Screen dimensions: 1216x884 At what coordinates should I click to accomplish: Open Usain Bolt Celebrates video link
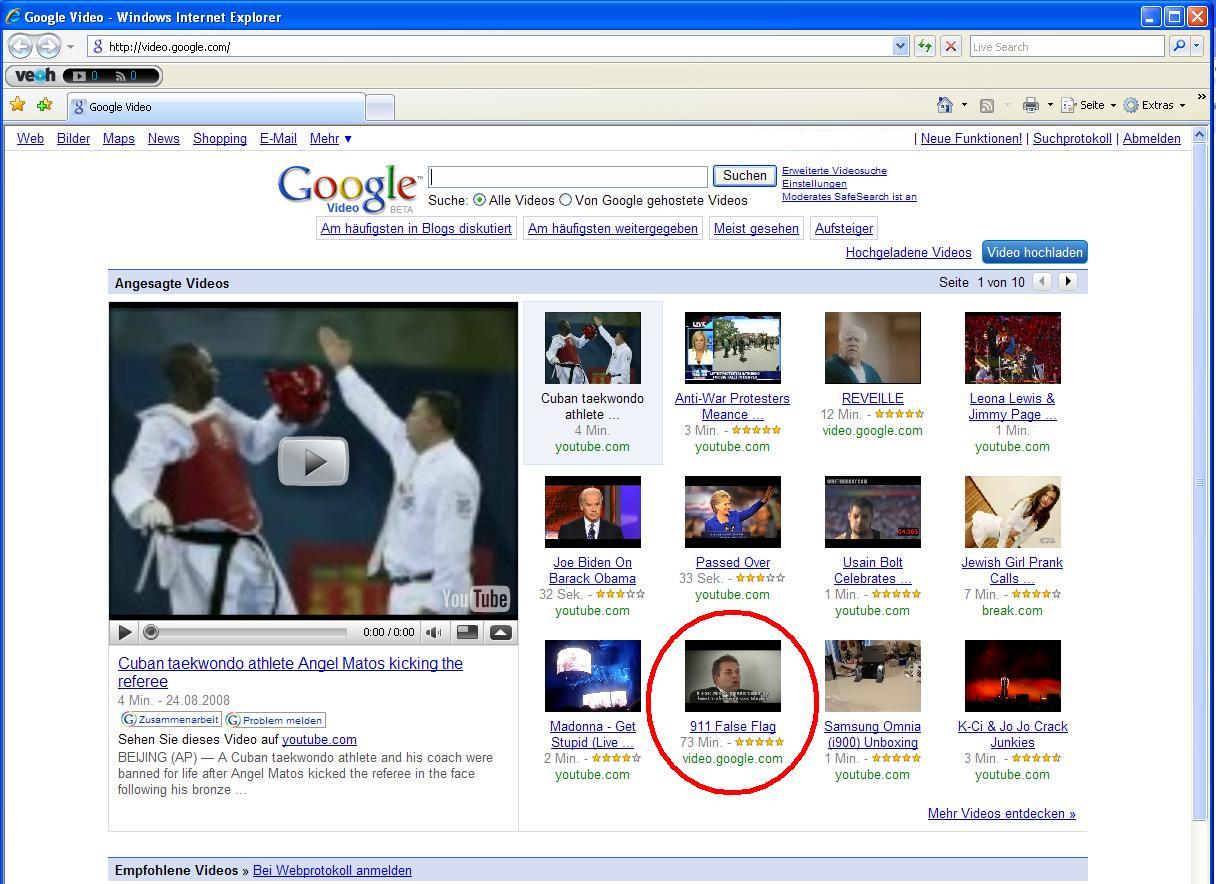[x=872, y=570]
